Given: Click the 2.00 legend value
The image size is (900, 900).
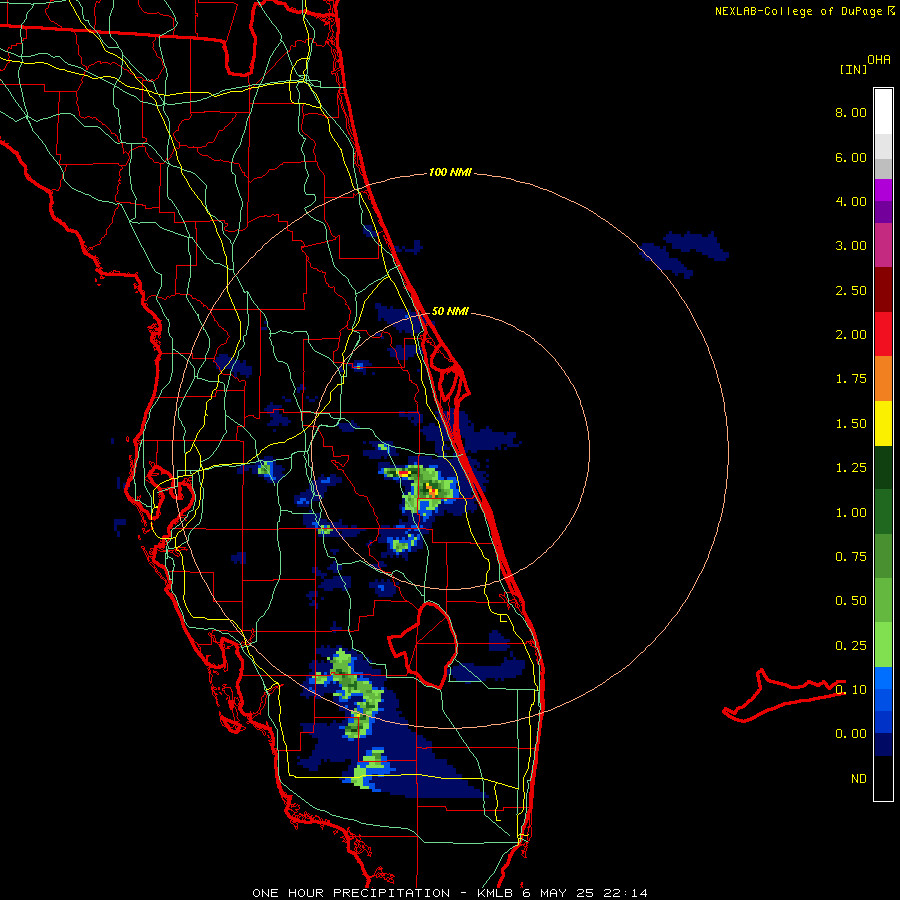Looking at the screenshot, I should pyautogui.click(x=851, y=335).
